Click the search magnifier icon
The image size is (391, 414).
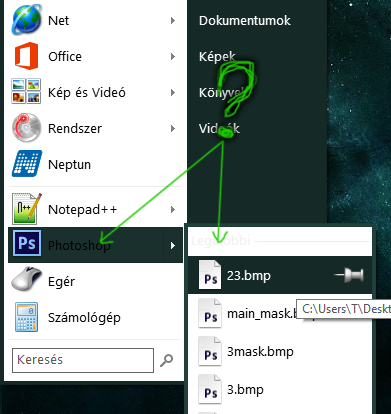pos(166,360)
